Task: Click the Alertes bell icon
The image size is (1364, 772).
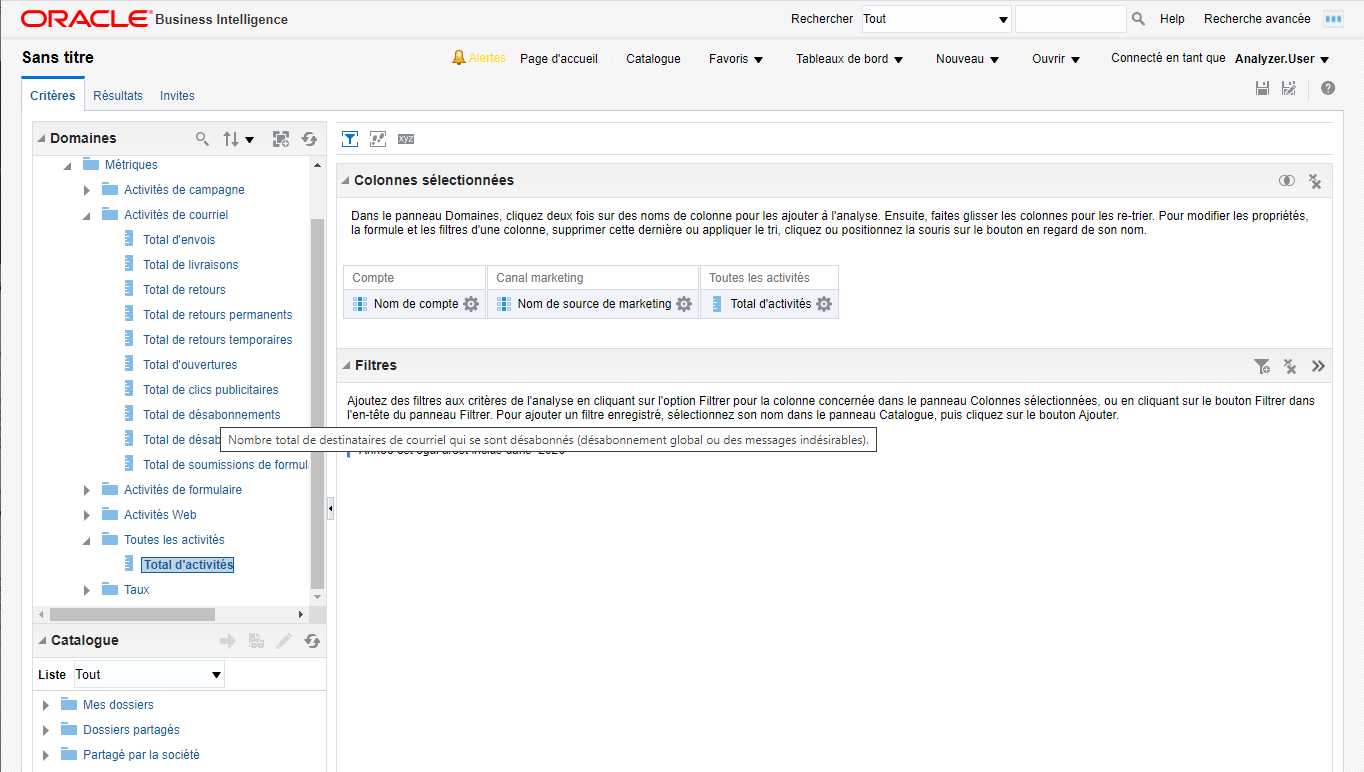Action: 459,58
